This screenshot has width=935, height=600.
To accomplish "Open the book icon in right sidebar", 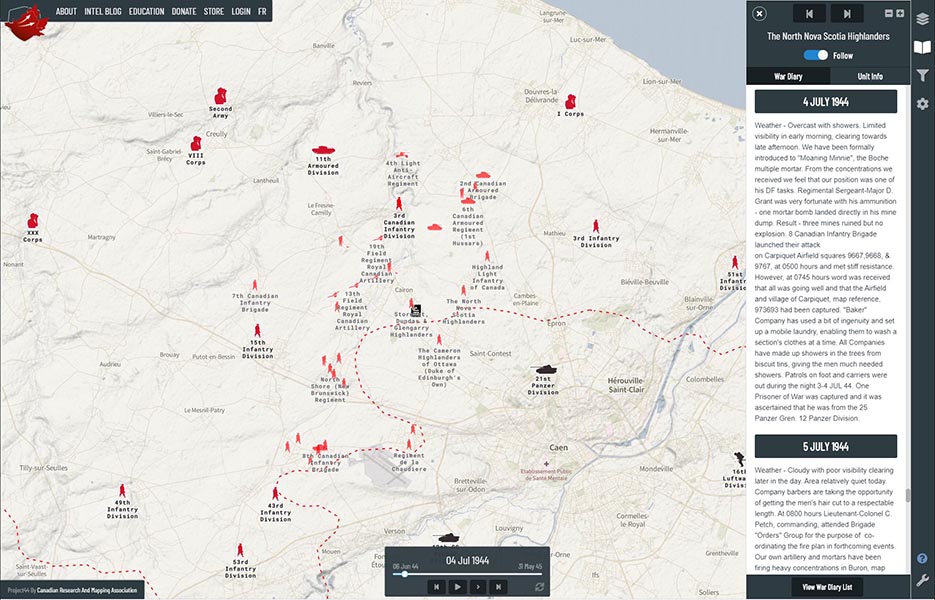I will [x=922, y=47].
